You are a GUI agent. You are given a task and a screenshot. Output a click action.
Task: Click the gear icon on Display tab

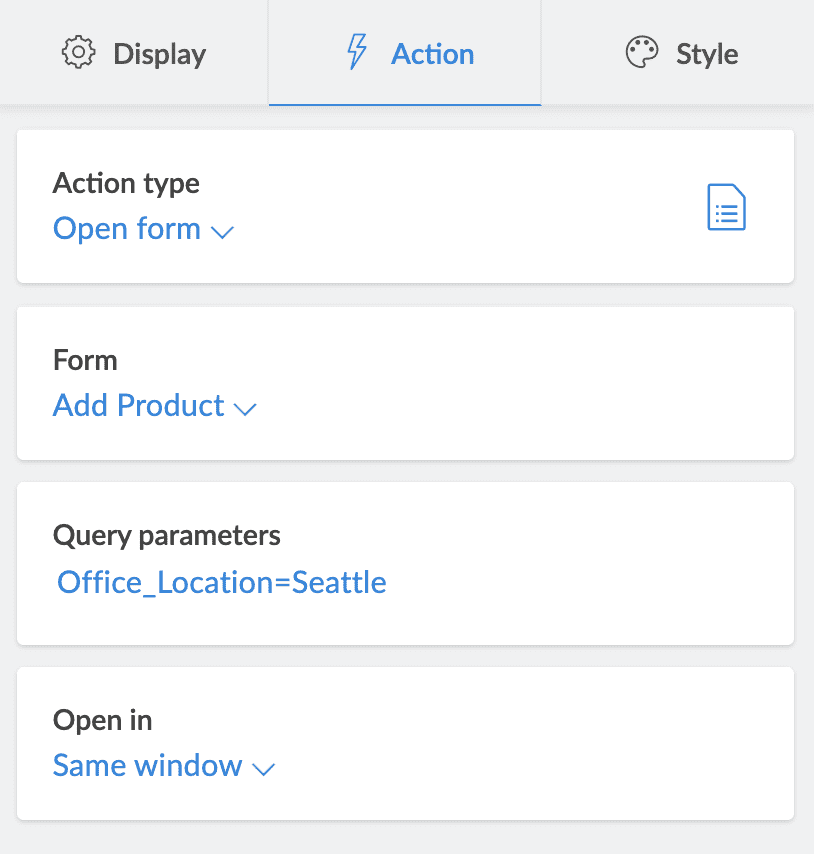tap(78, 53)
